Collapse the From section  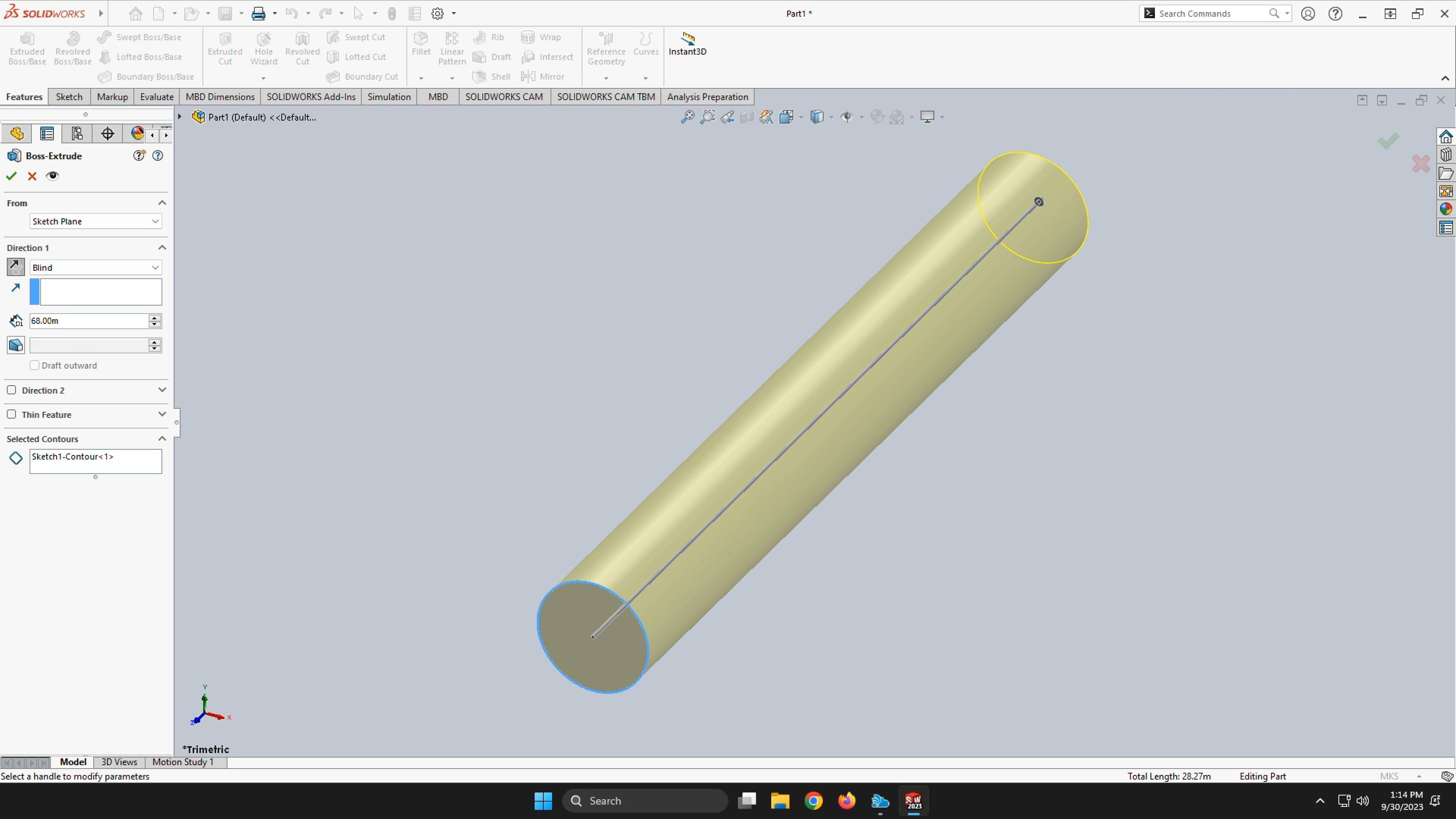coord(162,203)
